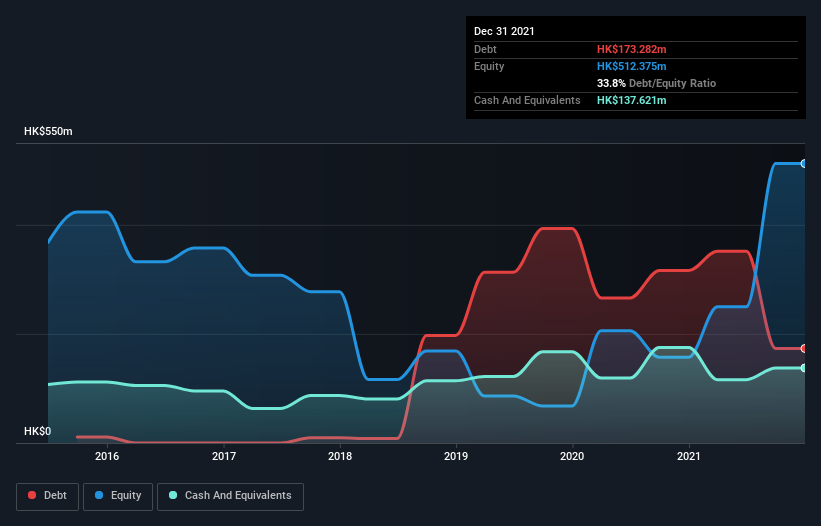Click the teal Cash legend dot

[173, 495]
